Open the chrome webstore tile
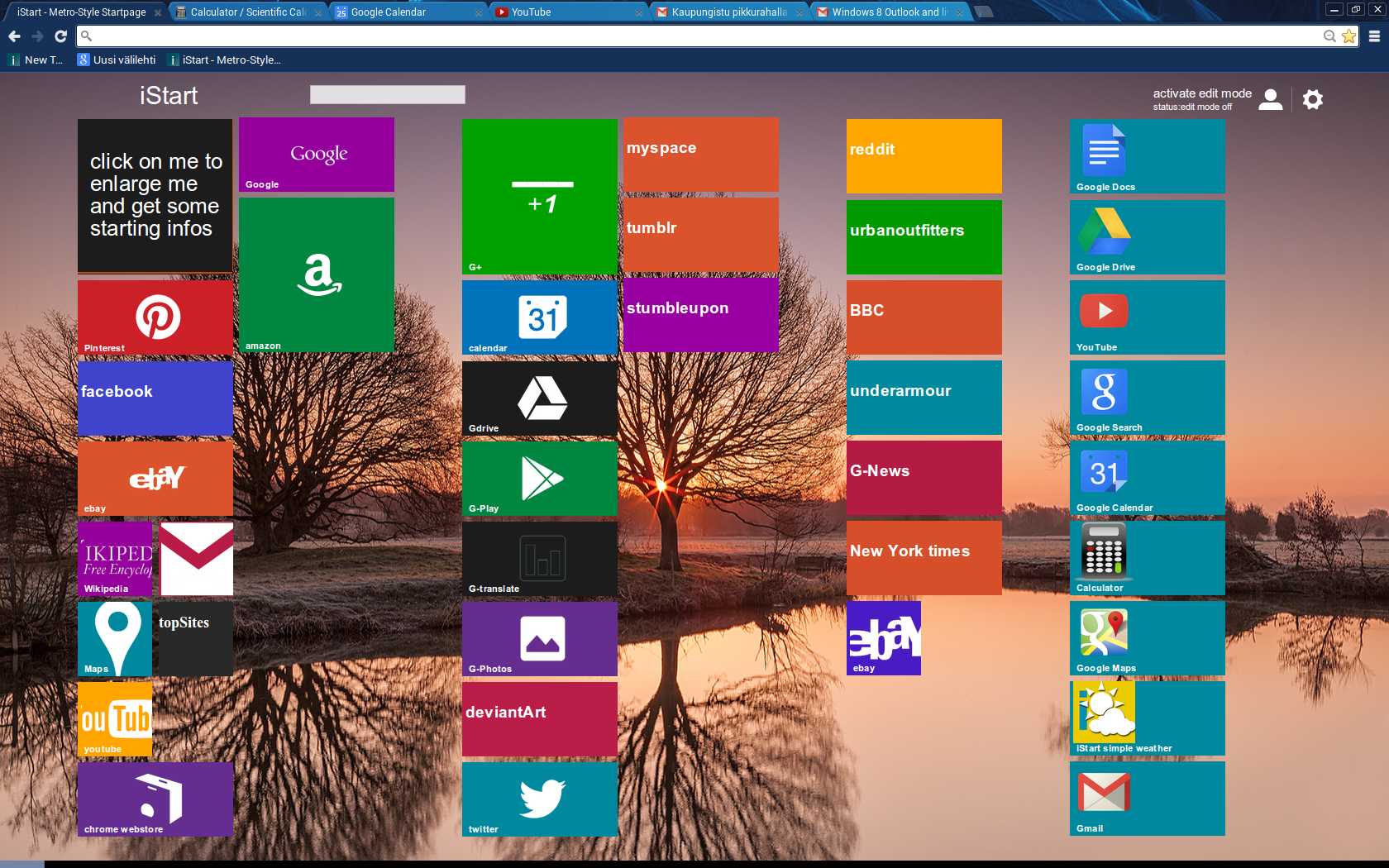This screenshot has height=868, width=1389. tap(155, 799)
